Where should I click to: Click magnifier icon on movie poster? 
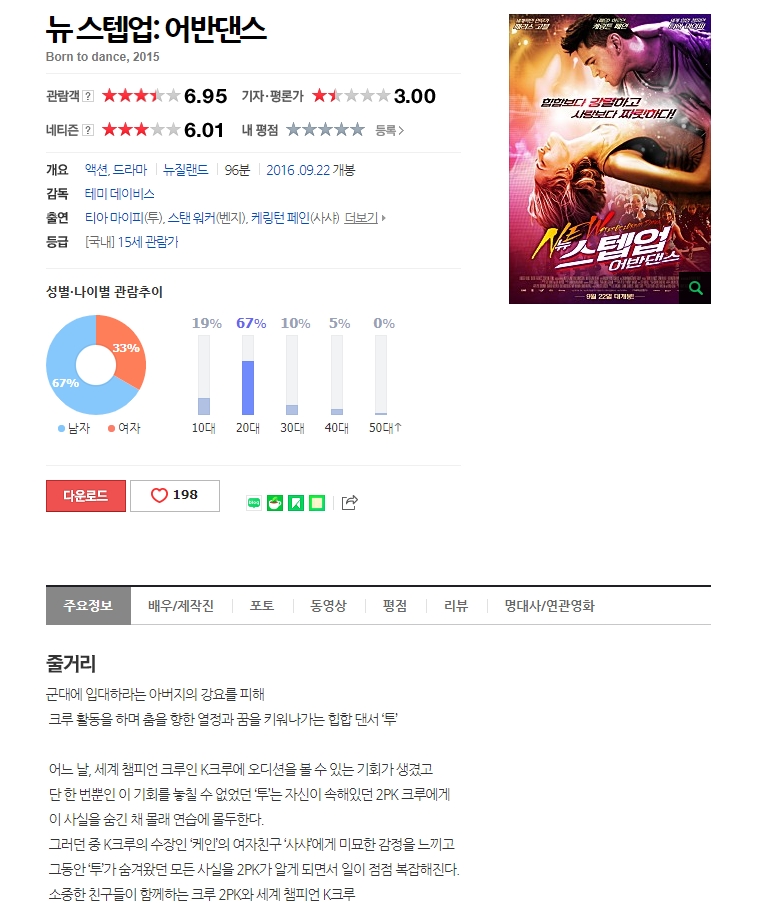point(695,288)
